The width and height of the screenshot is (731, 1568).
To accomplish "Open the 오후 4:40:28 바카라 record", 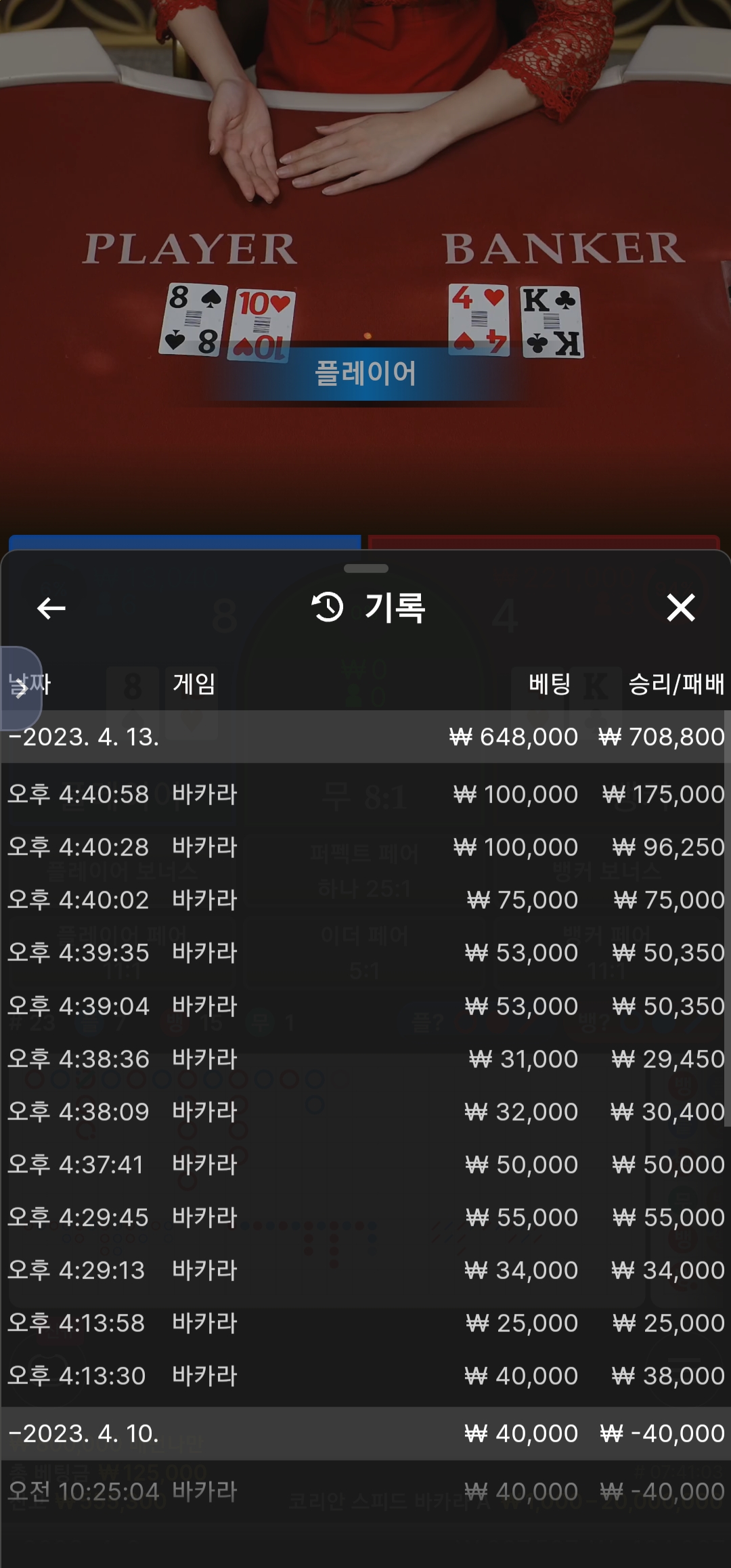I will tap(365, 847).
